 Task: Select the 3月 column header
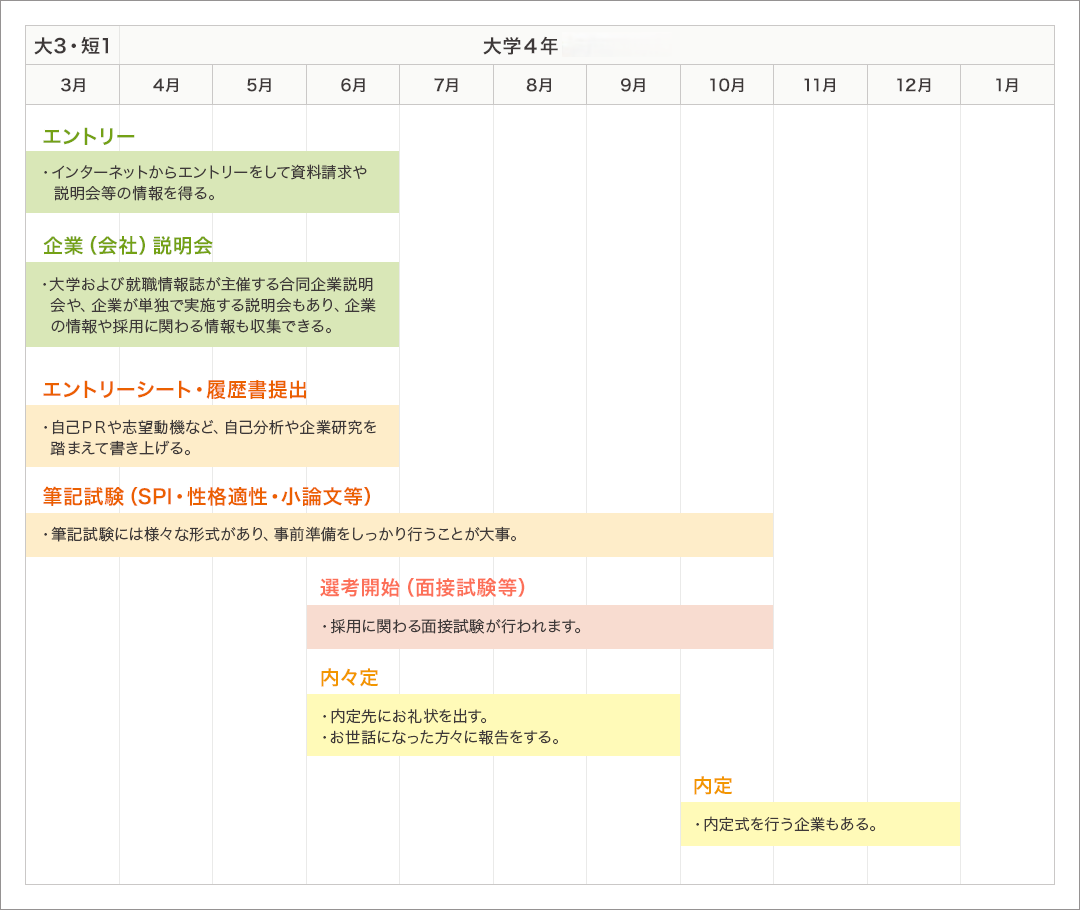(70, 84)
